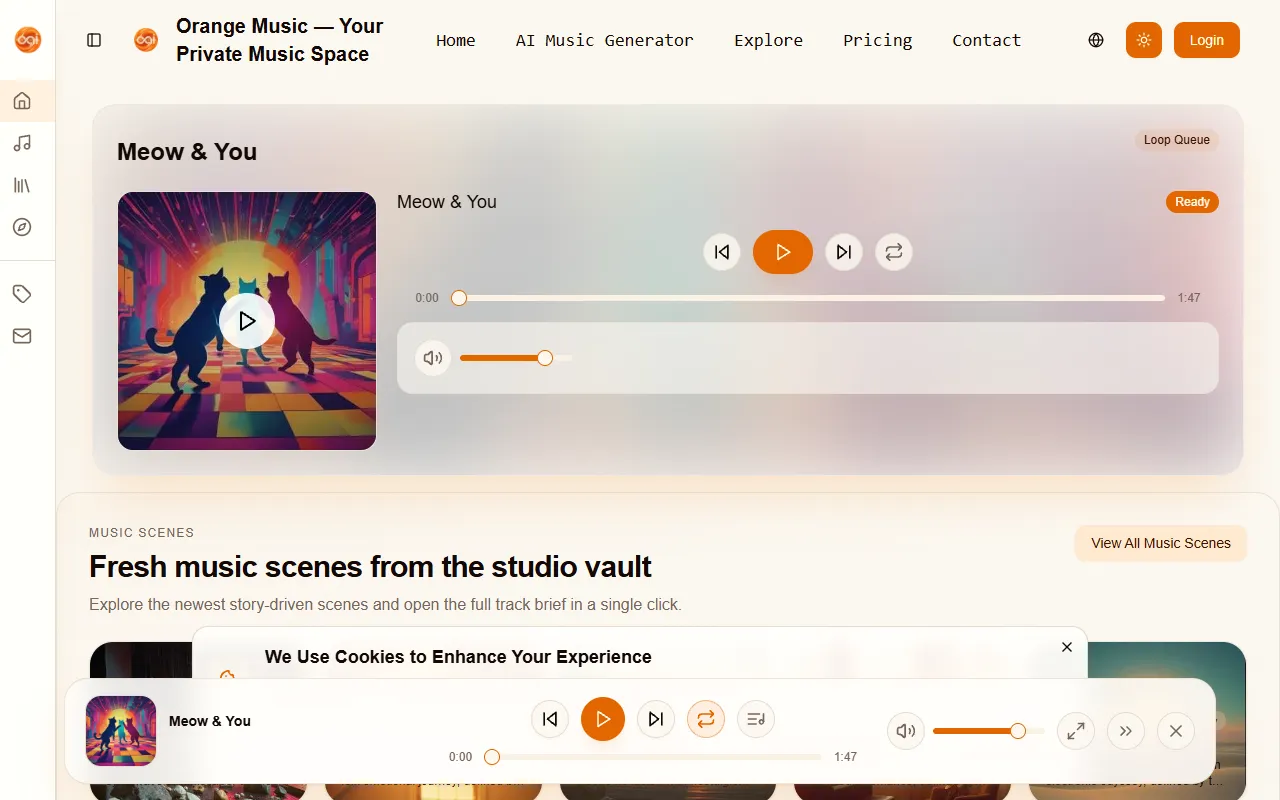Play track from album cover thumbnail
Viewport: 1280px width, 800px height.
click(x=247, y=321)
